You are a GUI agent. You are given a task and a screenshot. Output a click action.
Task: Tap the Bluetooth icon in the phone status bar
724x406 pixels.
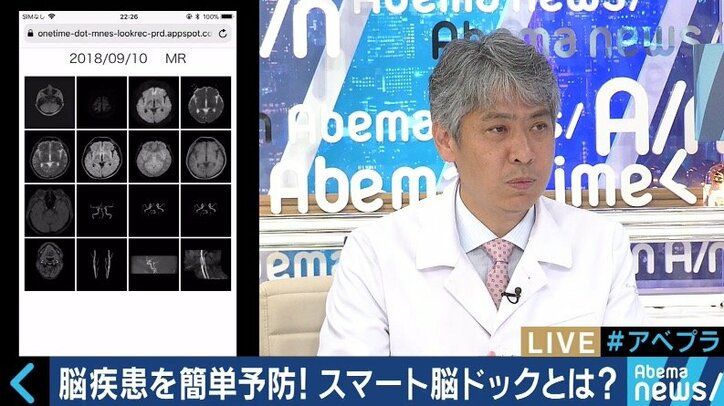coord(197,17)
